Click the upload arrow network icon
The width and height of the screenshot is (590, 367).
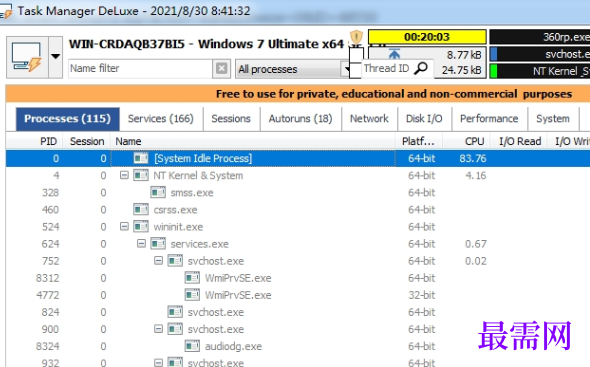pyautogui.click(x=394, y=54)
